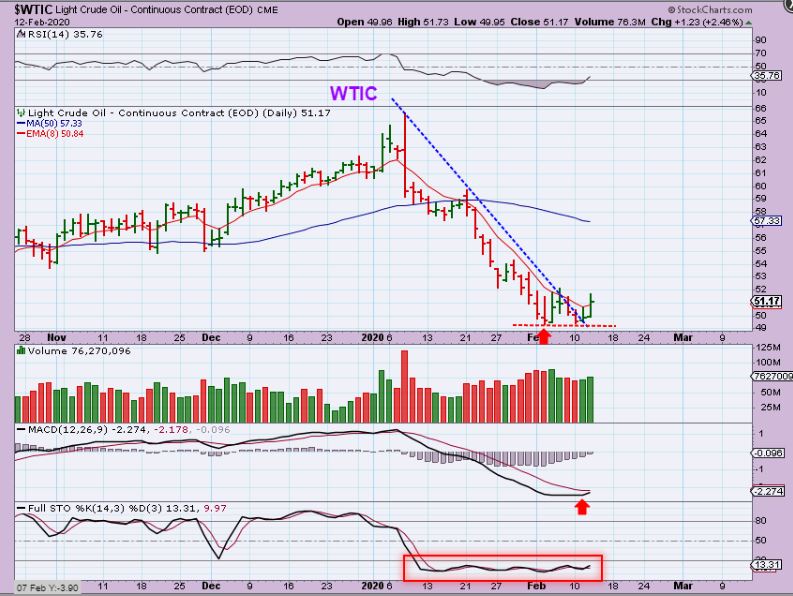The image size is (793, 596).
Task: Click the red EMA(8) legend line marker
Action: click(x=21, y=134)
